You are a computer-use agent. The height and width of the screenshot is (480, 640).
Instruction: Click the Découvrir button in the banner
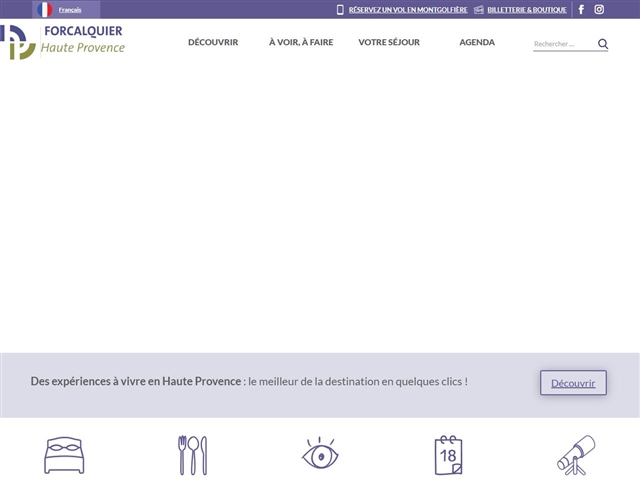pyautogui.click(x=573, y=383)
